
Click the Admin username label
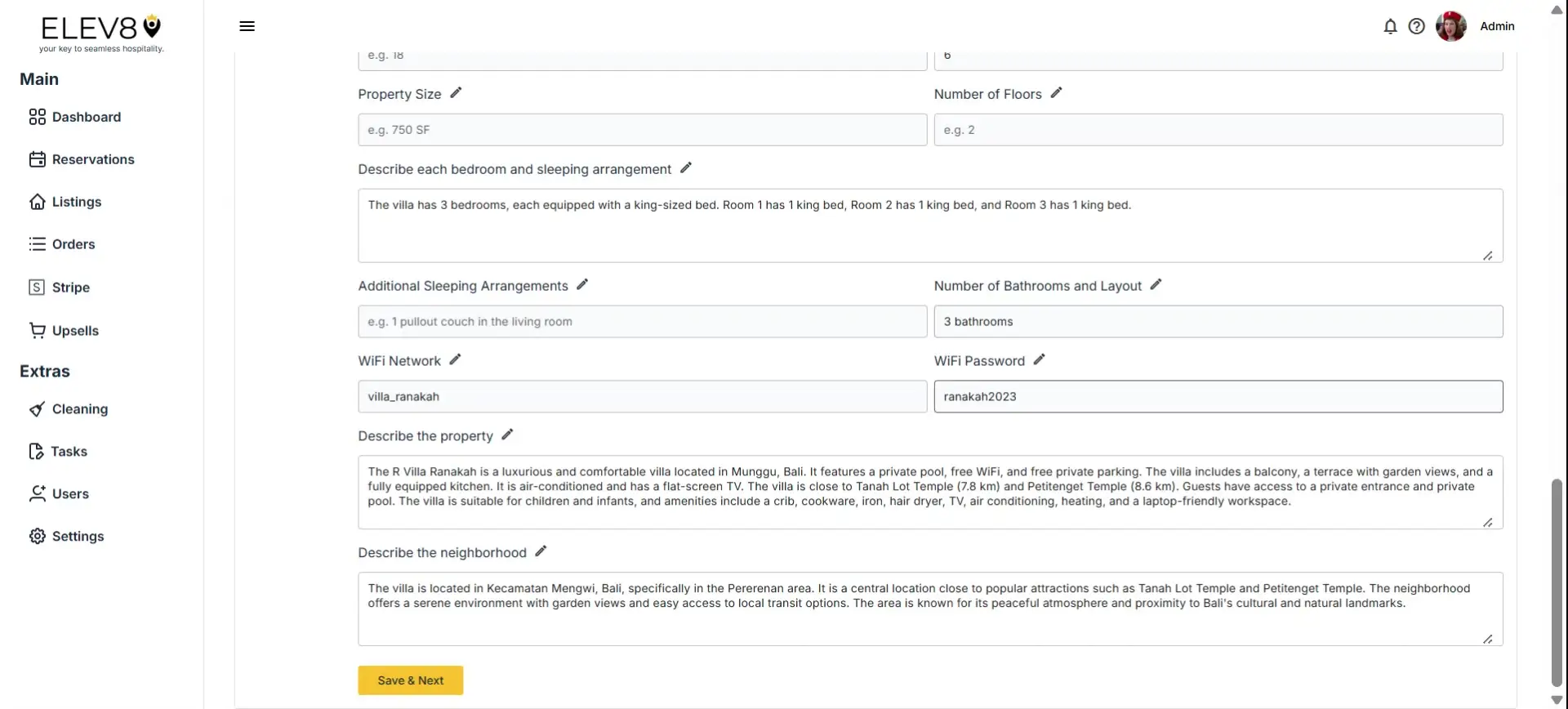pyautogui.click(x=1497, y=26)
